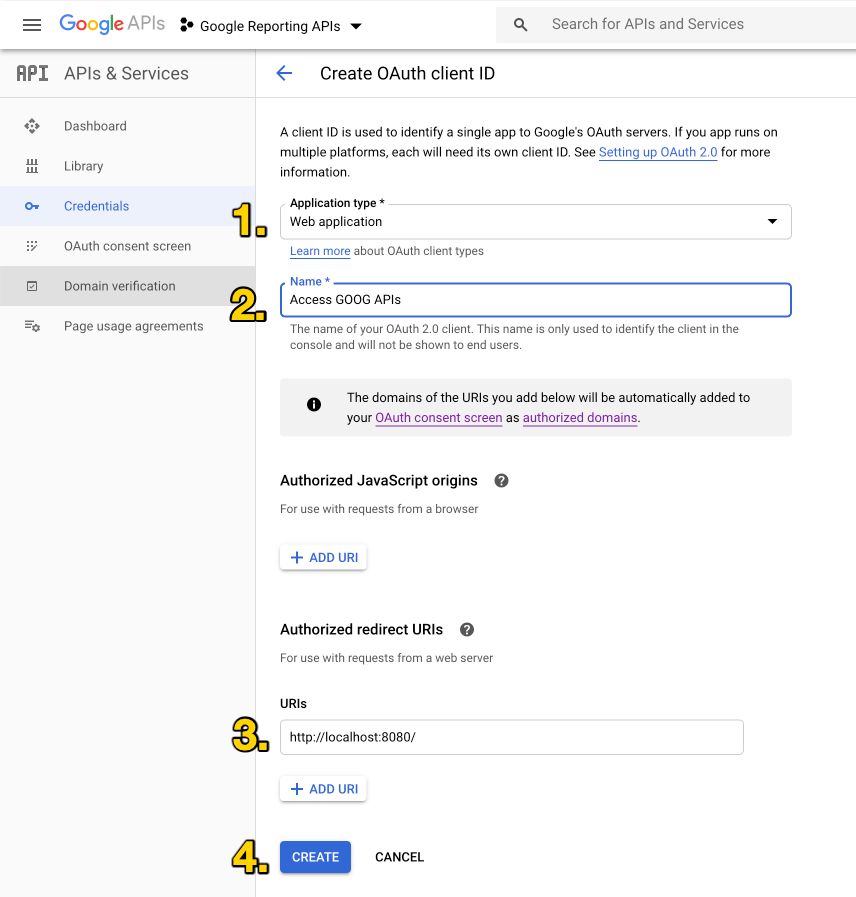Open Page usage agreements in sidebar
This screenshot has height=897, width=856.
click(128, 326)
